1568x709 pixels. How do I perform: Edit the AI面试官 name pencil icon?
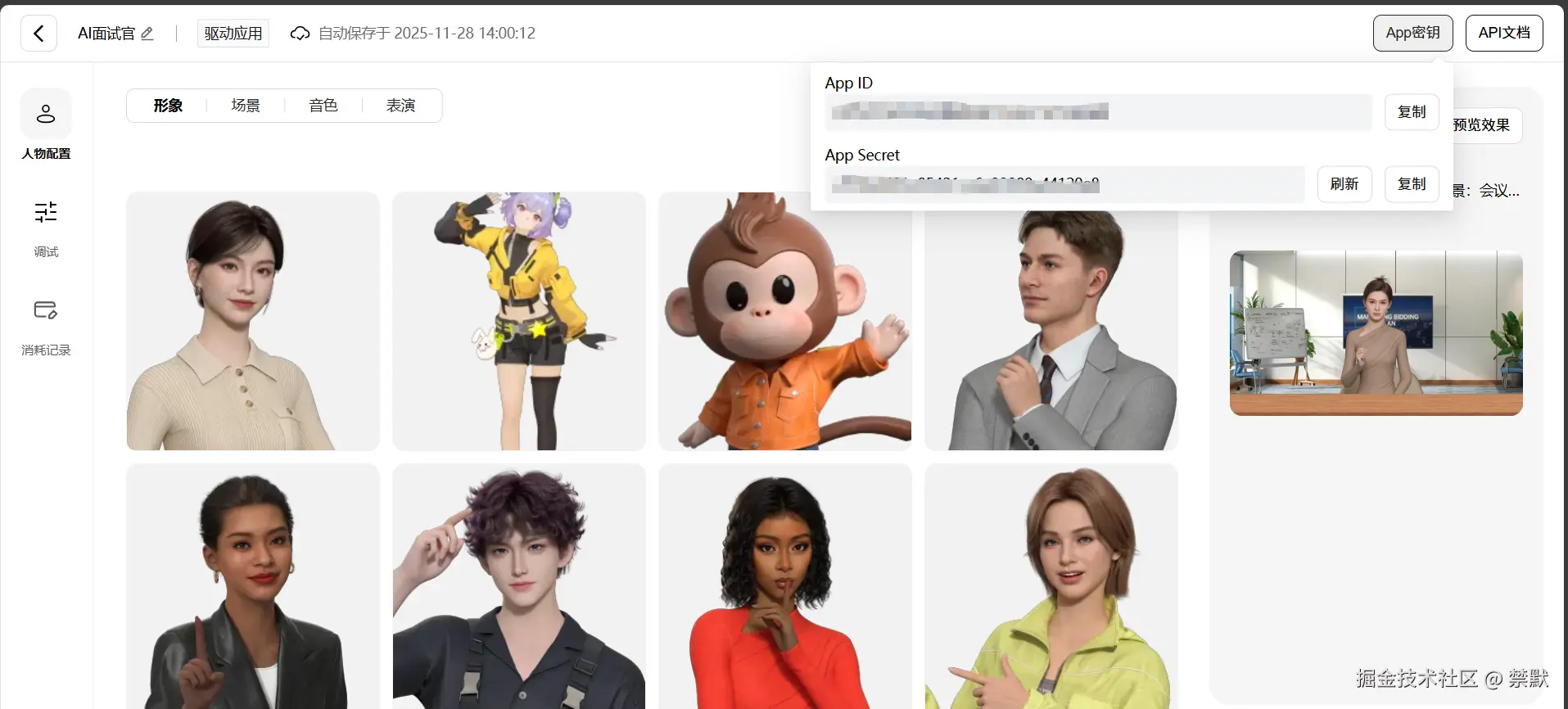tap(147, 34)
